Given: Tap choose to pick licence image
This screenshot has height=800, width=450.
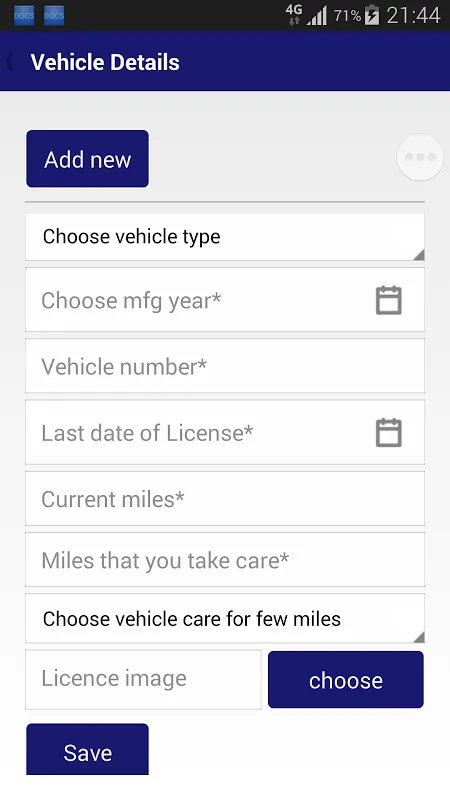Looking at the screenshot, I should coord(346,680).
